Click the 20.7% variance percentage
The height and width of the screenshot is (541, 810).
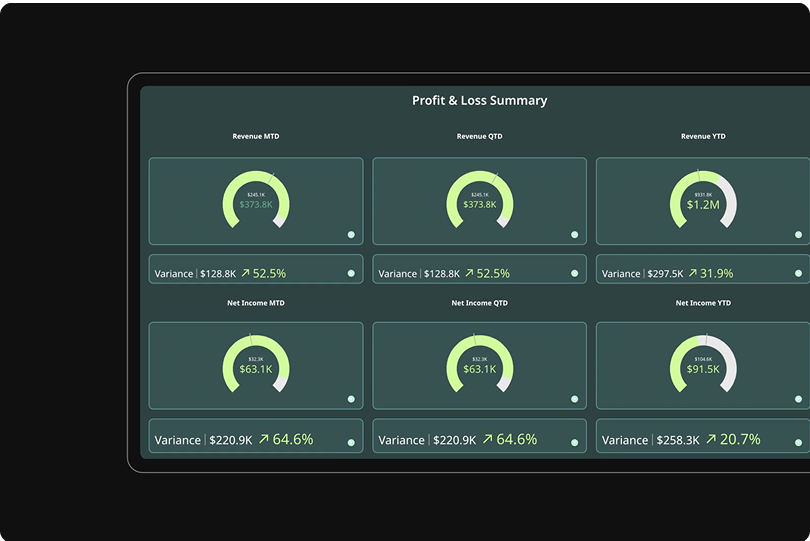pyautogui.click(x=740, y=439)
